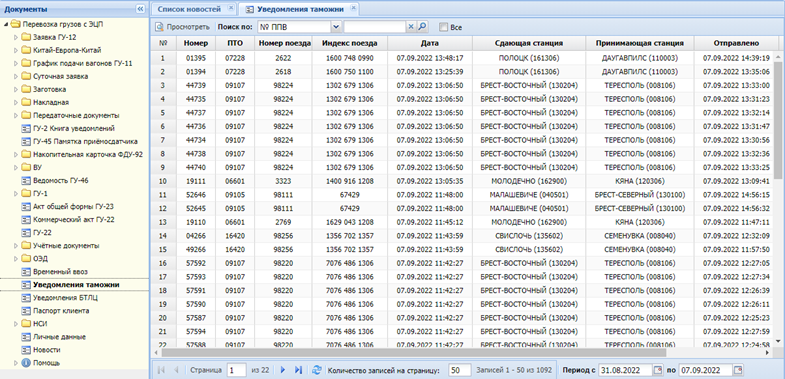Screen dimensions: 785x379
Task: Click cell МАЛАШЕВИЧЕ (040501) in row 11
Action: (x=529, y=194)
